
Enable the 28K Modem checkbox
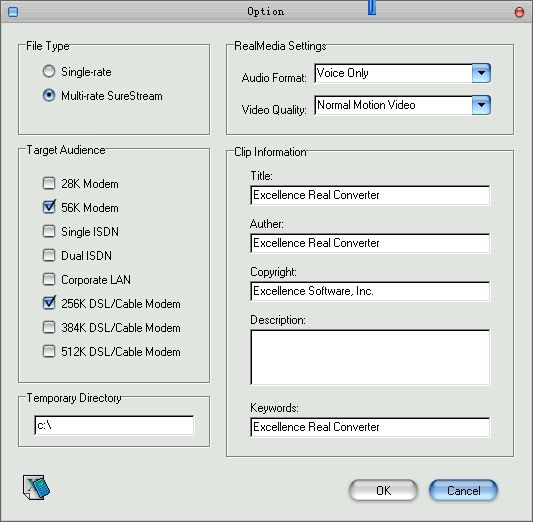click(49, 183)
